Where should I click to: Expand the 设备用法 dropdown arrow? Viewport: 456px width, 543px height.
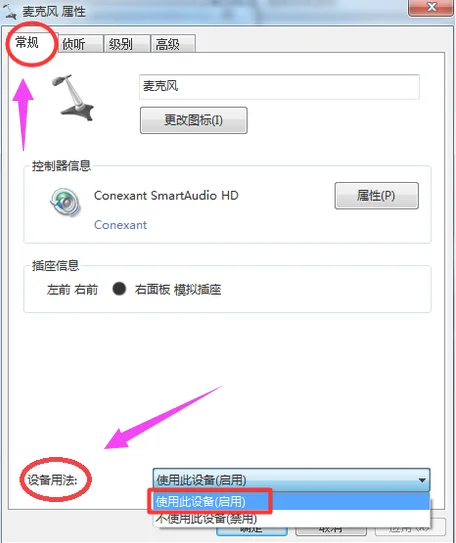click(x=422, y=480)
